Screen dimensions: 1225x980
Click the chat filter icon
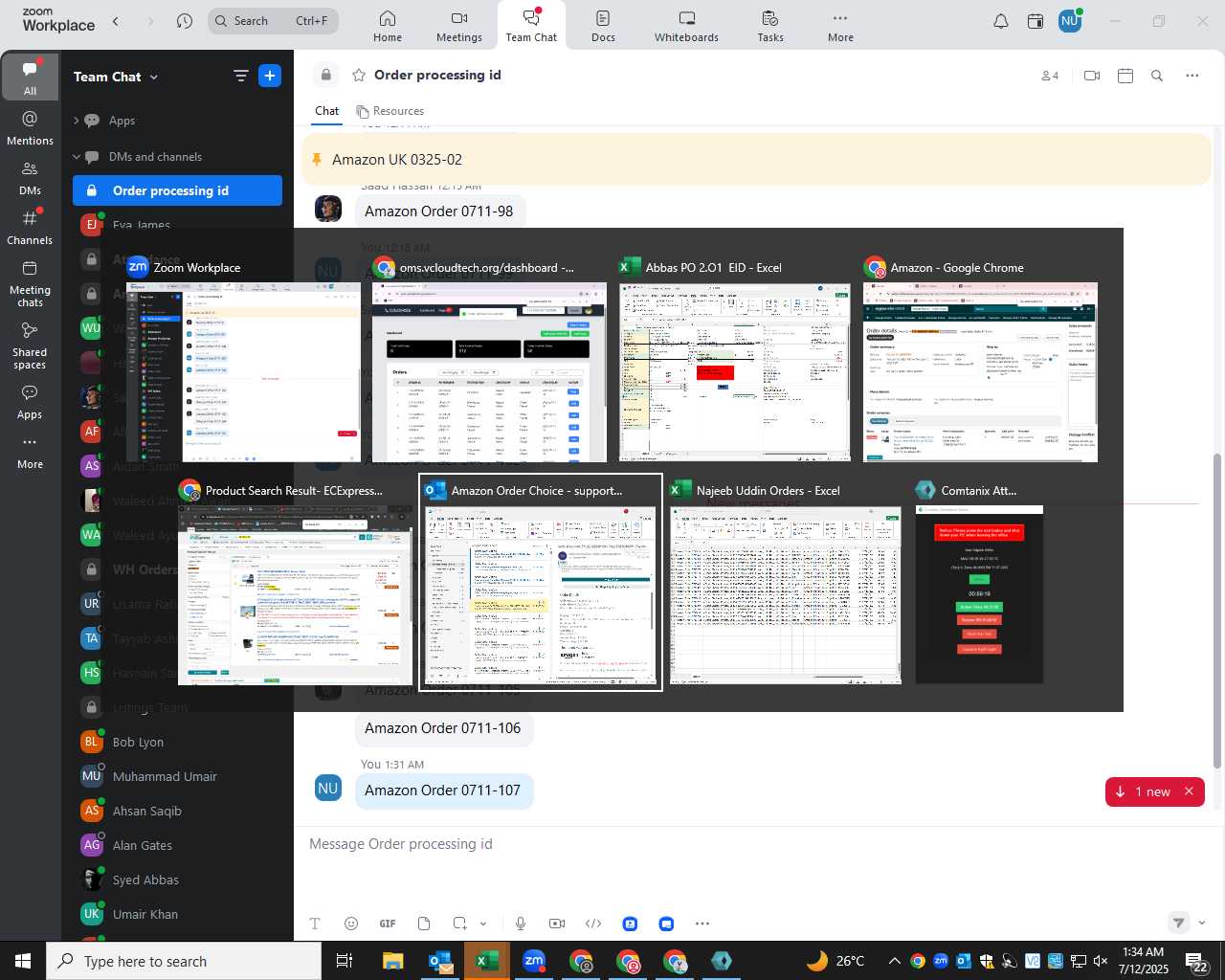240,77
